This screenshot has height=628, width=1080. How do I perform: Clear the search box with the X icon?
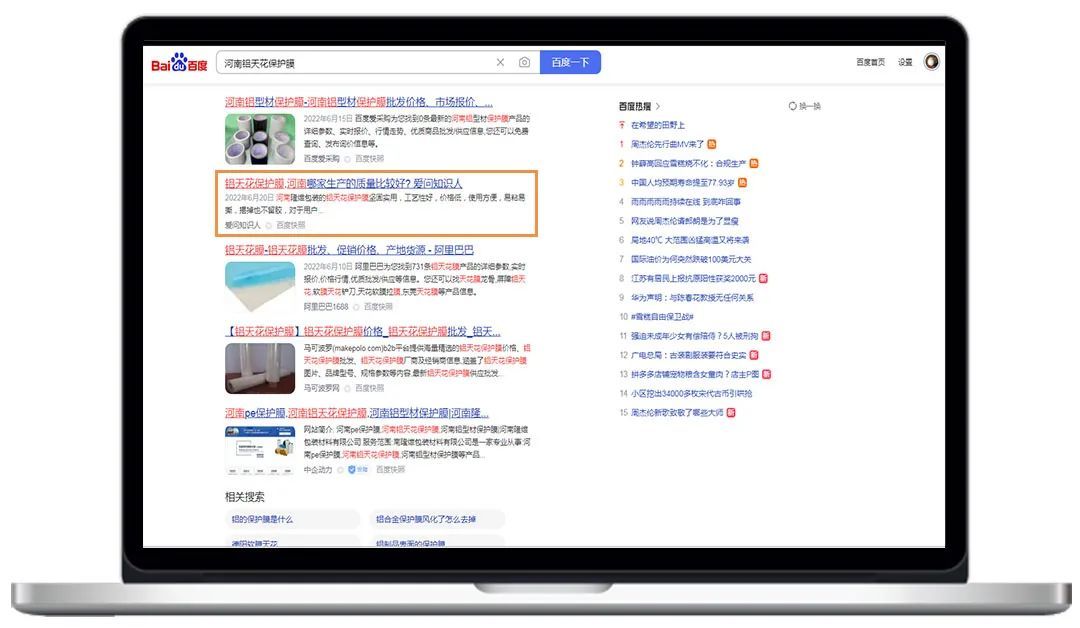pyautogui.click(x=500, y=63)
